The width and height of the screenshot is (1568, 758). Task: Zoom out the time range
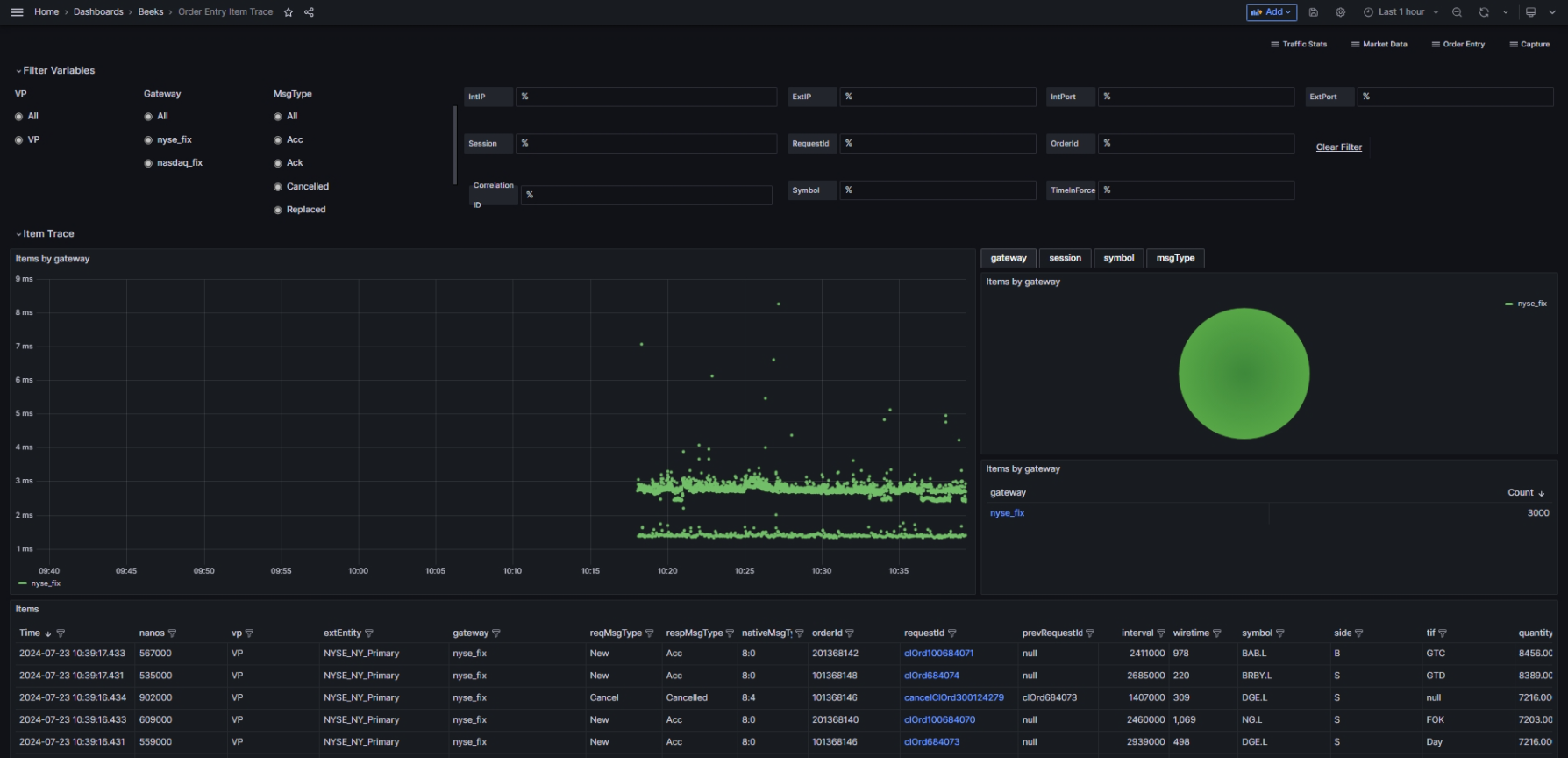pyautogui.click(x=1457, y=12)
